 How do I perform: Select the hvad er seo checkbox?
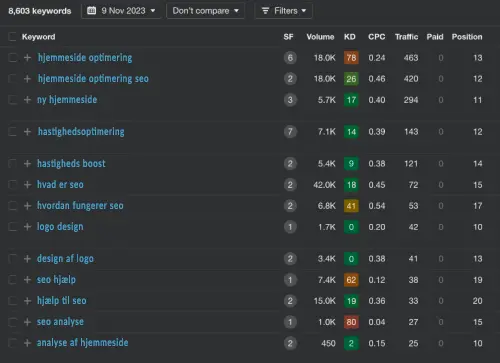[x=12, y=185]
